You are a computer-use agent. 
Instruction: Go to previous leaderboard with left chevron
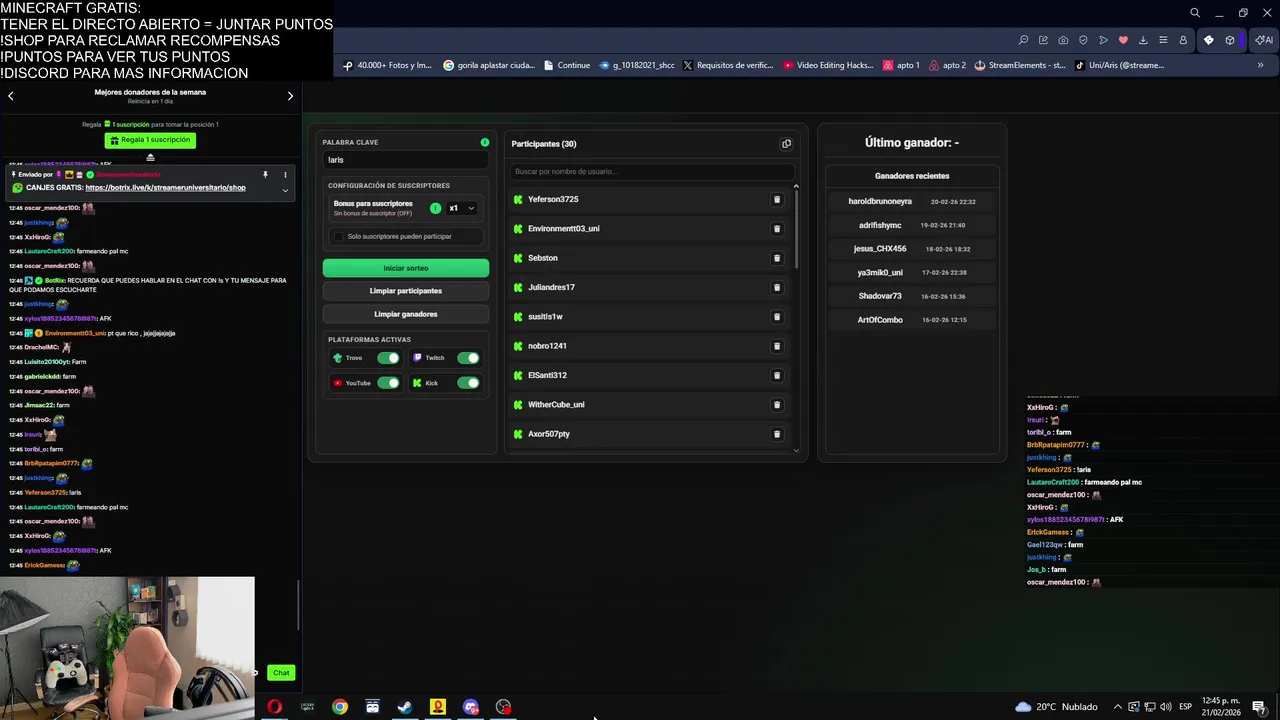(x=11, y=96)
